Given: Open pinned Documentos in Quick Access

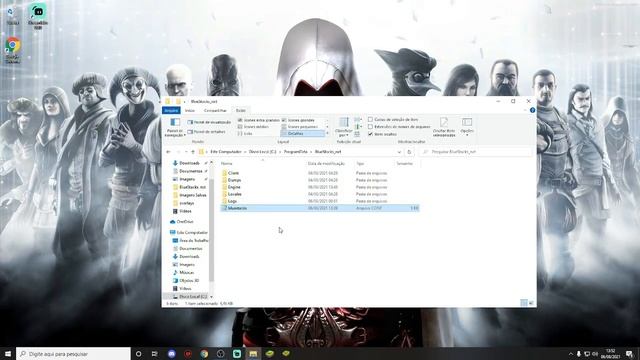Looking at the screenshot, I should click(x=191, y=171).
